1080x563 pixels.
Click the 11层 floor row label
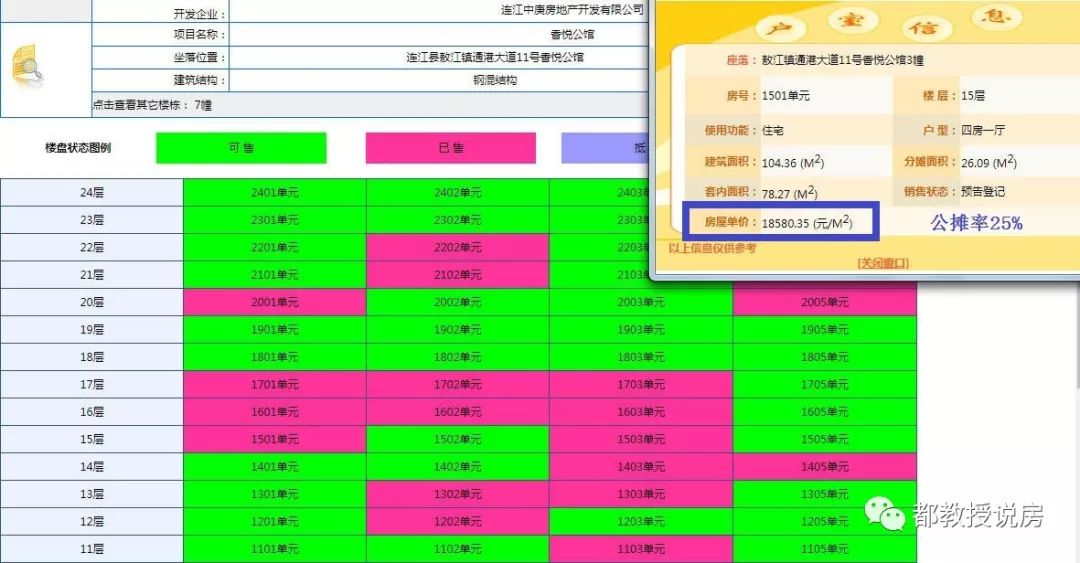92,549
